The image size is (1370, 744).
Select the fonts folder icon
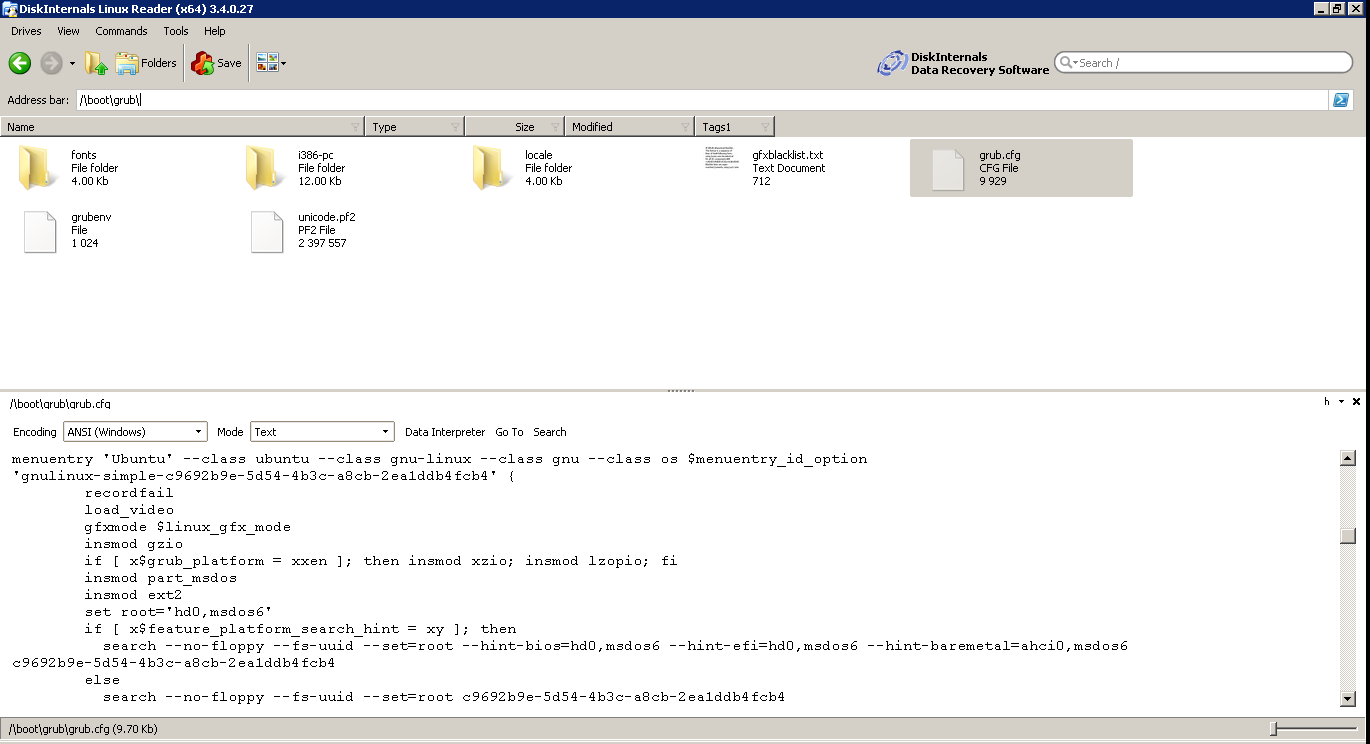click(39, 168)
